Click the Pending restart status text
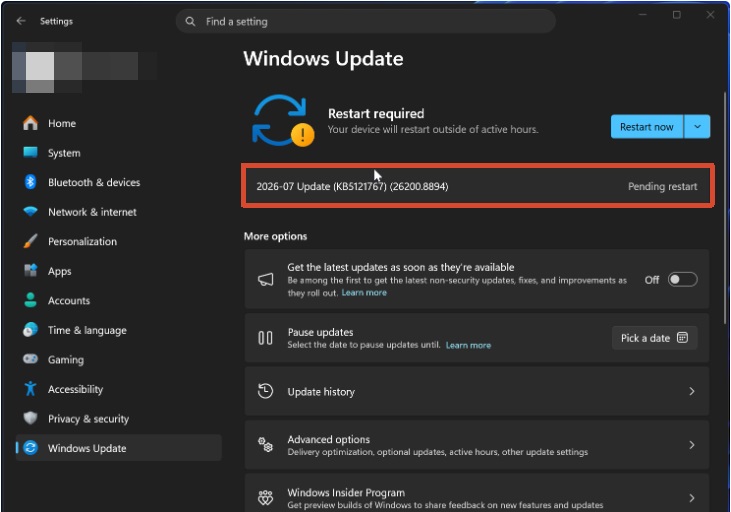The image size is (731, 512). (x=662, y=187)
